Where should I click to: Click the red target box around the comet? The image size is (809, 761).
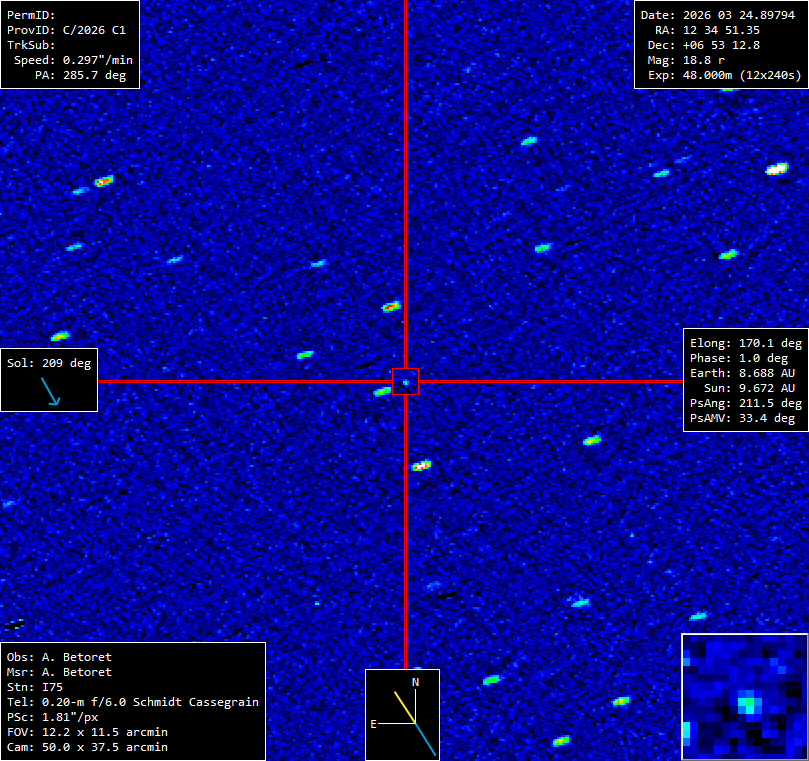pos(405,381)
